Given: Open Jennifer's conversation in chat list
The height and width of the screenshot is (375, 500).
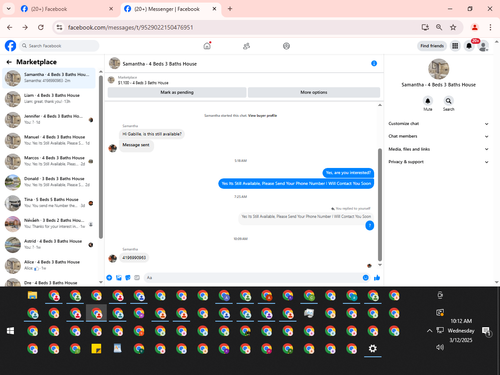Looking at the screenshot, I should click(49, 120).
